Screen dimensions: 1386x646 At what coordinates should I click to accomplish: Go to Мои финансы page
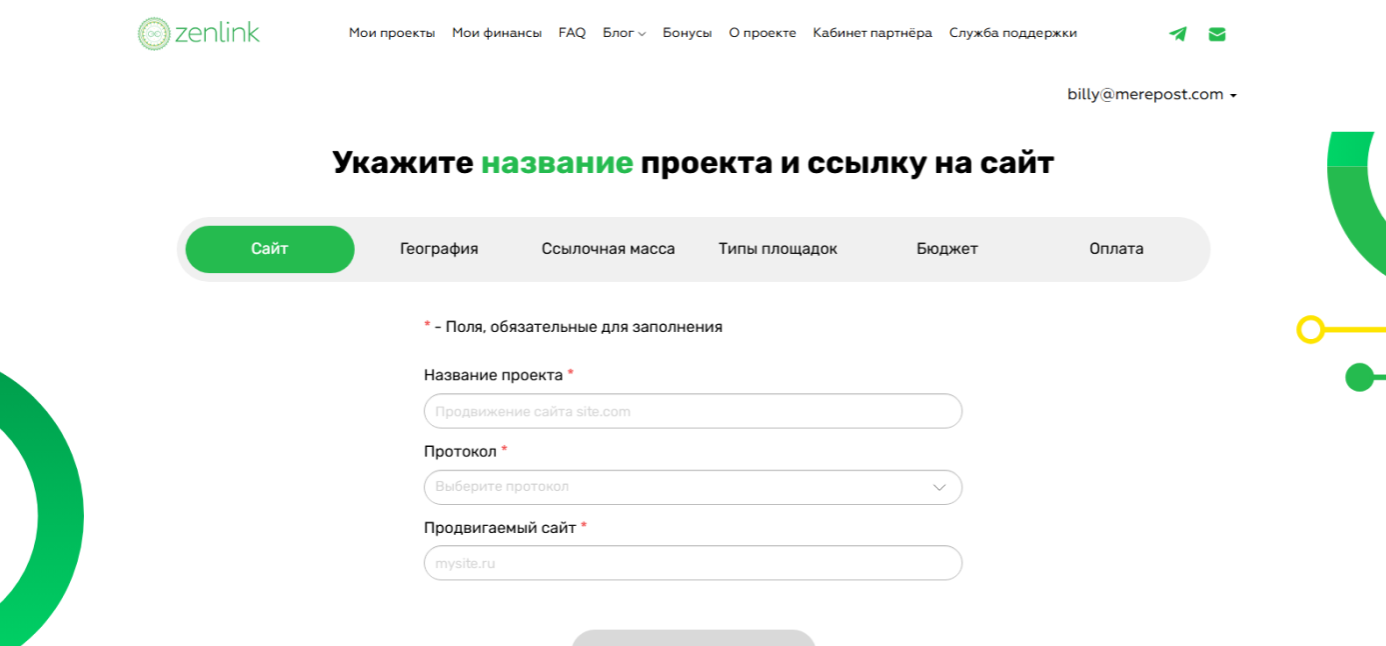pos(497,33)
